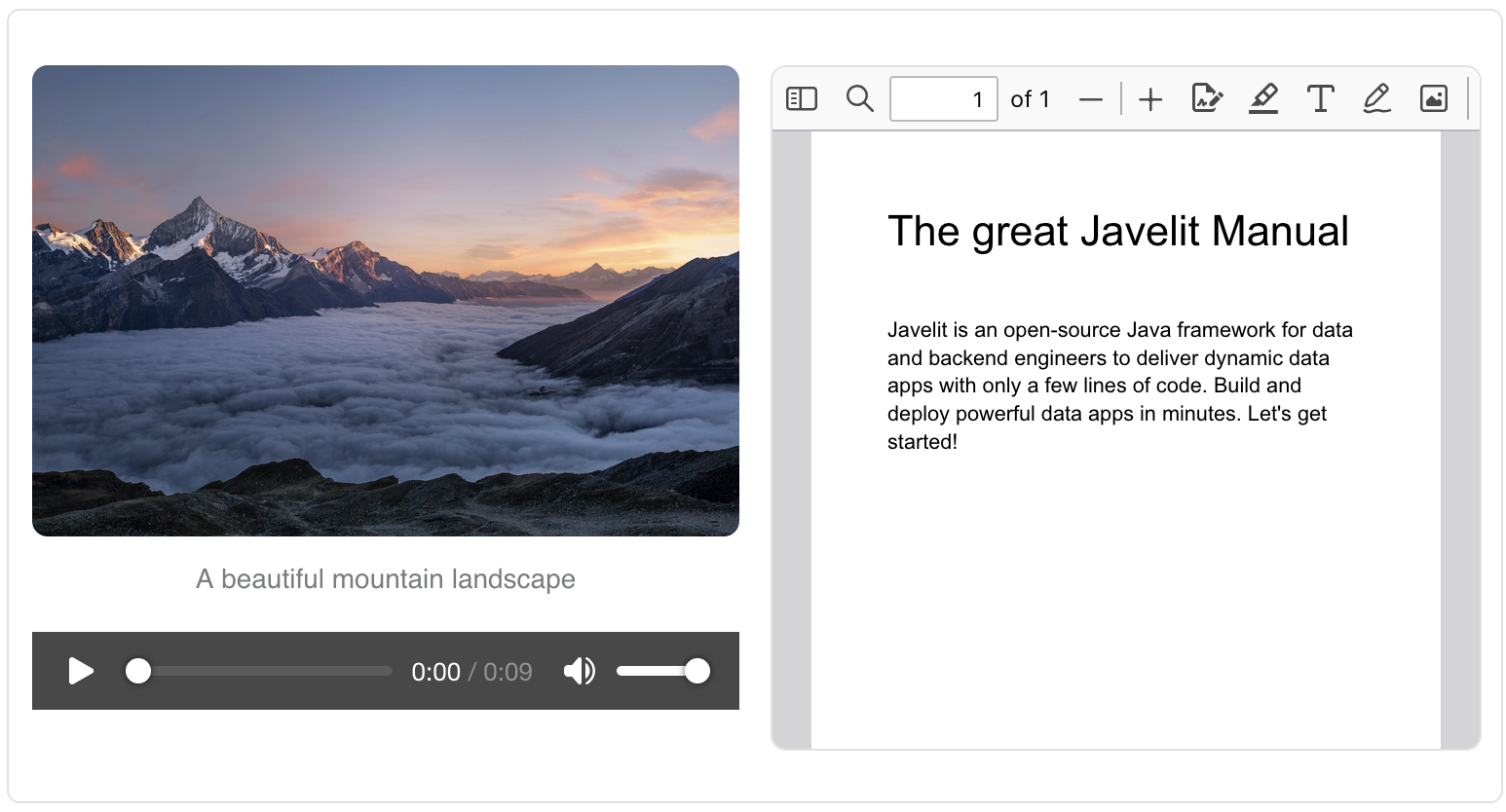Toggle the PDF viewer sidebar
The height and width of the screenshot is (812, 1506).
click(x=801, y=98)
